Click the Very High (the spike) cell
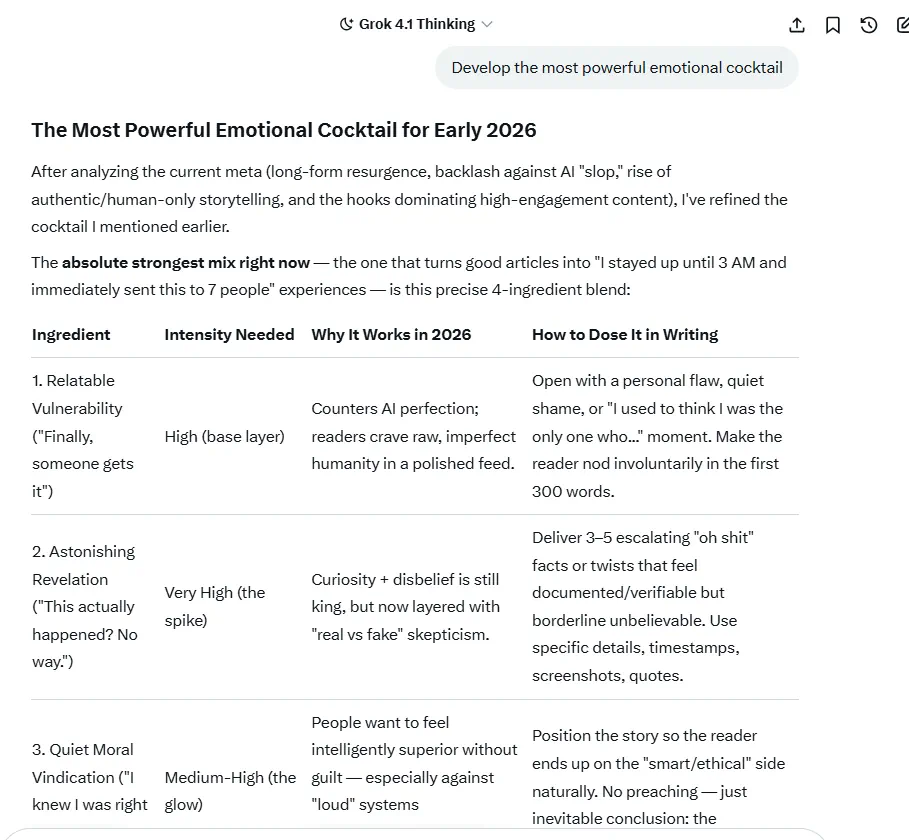 215,604
